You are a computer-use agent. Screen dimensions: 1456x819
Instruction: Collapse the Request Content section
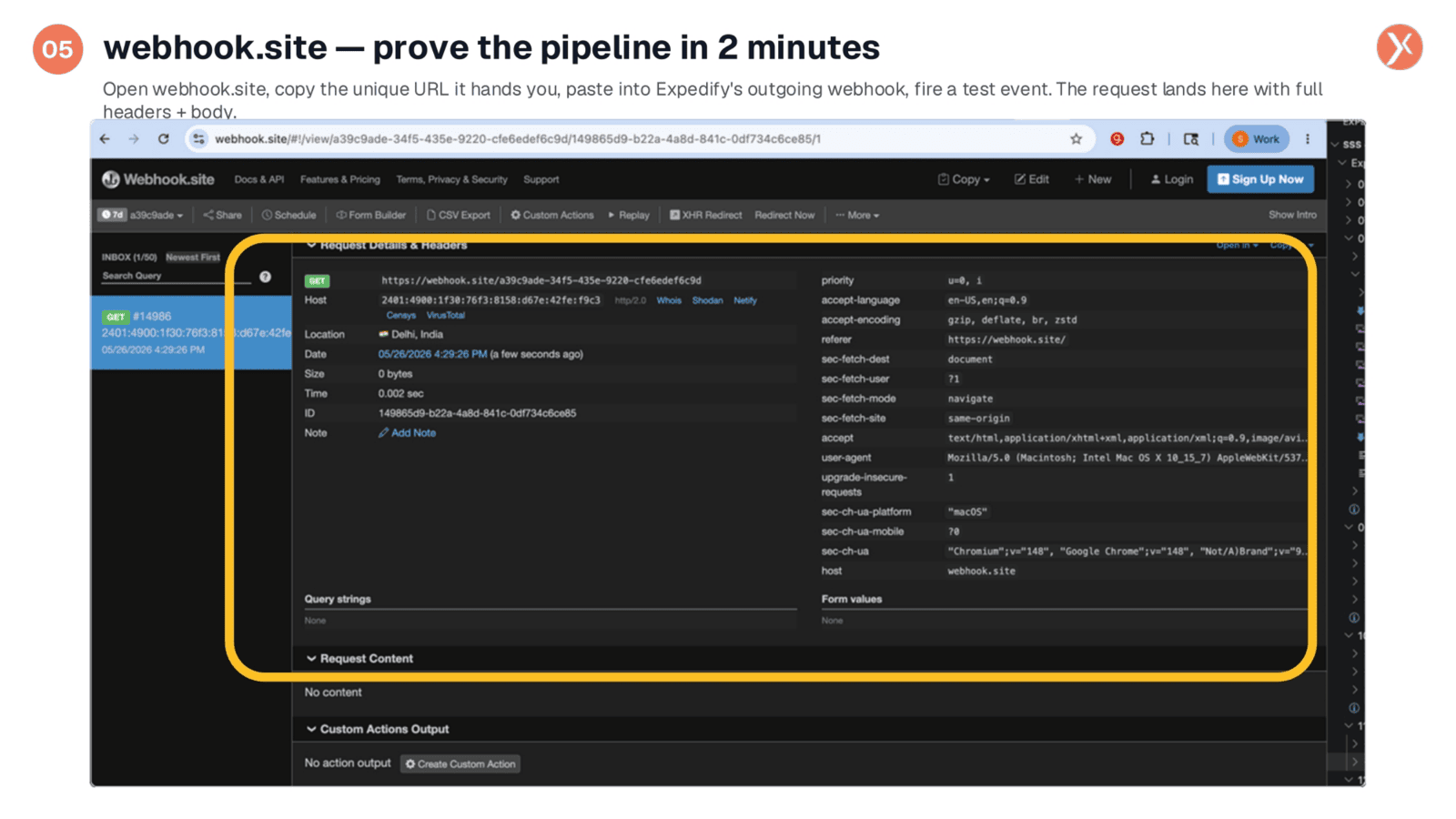point(359,658)
